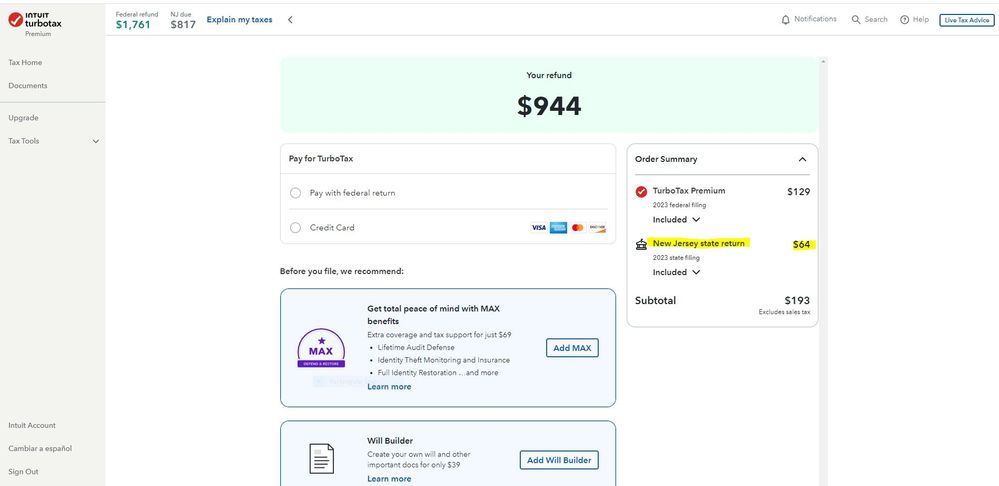Image resolution: width=999 pixels, height=486 pixels.
Task: Click Sign Out in the sidebar
Action: click(23, 472)
